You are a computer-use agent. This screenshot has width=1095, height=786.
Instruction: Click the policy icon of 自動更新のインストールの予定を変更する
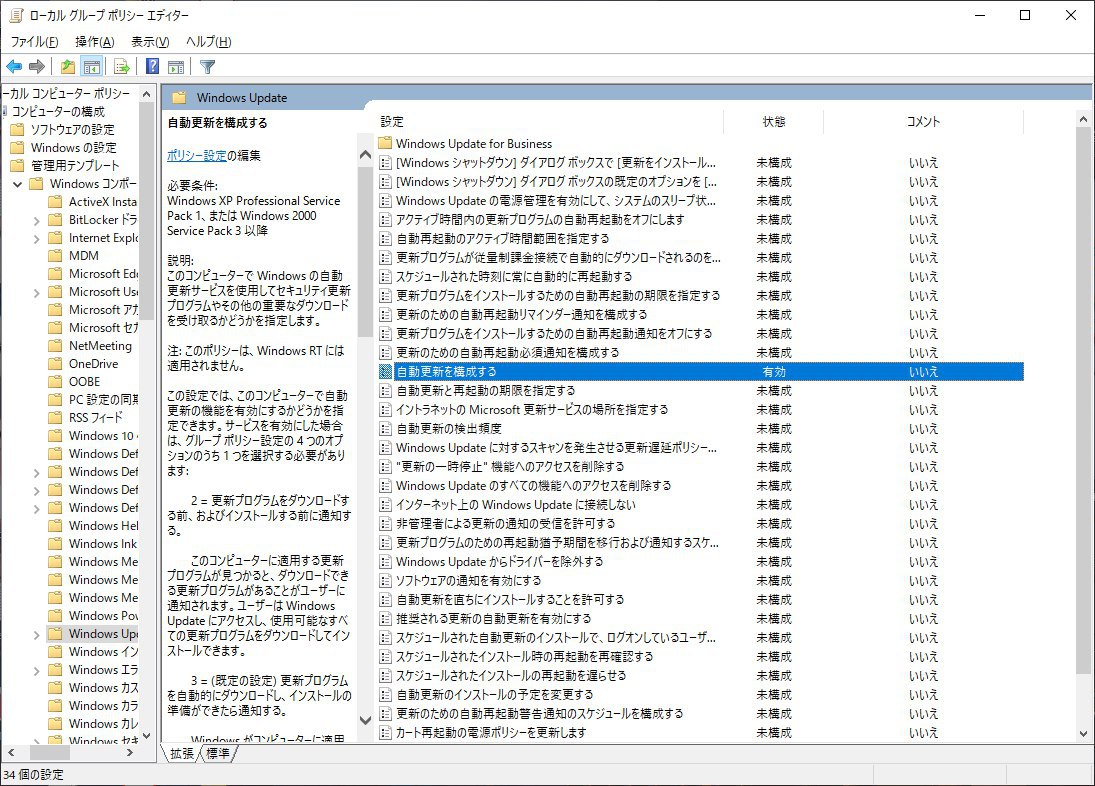point(385,695)
